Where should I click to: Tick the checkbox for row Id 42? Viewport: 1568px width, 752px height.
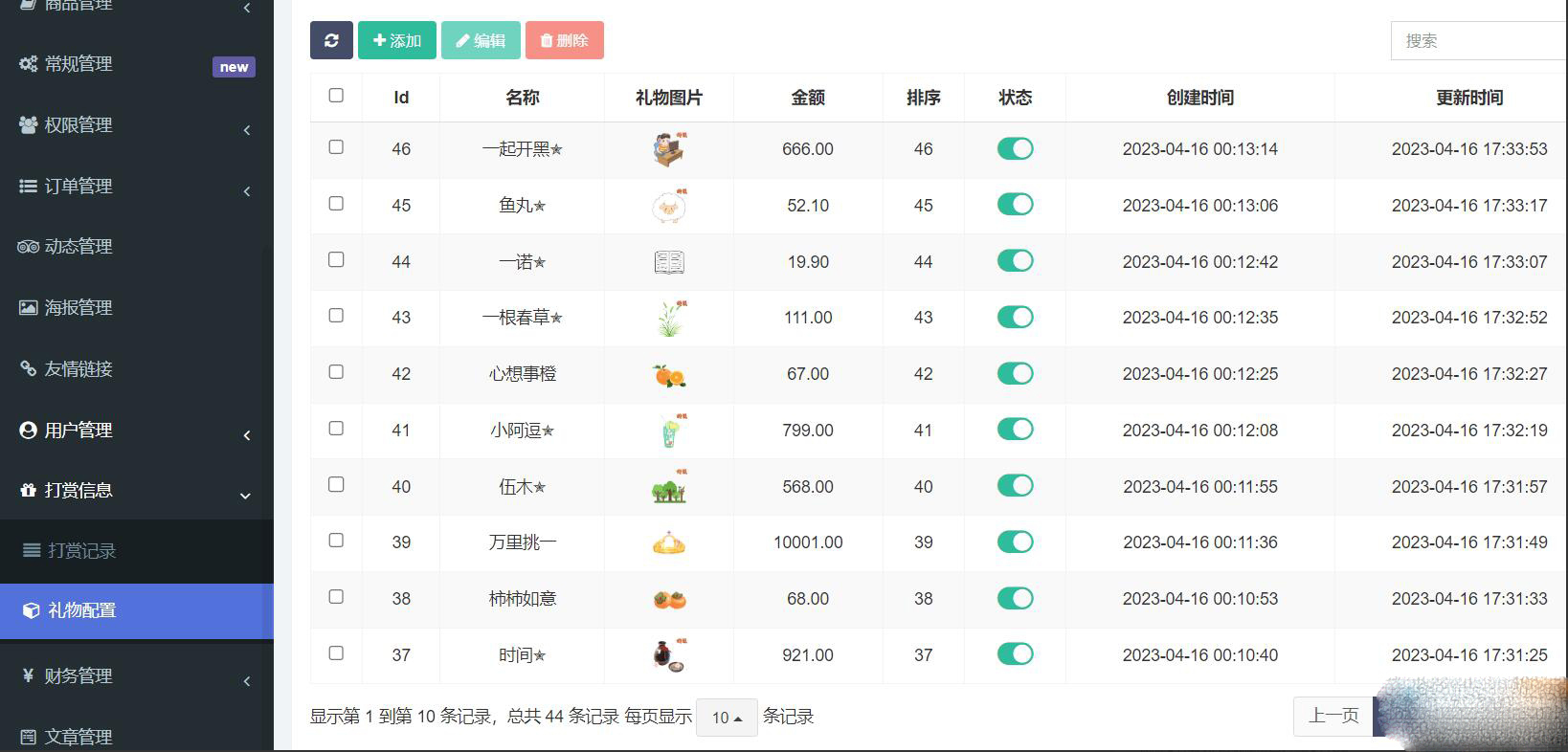point(336,372)
